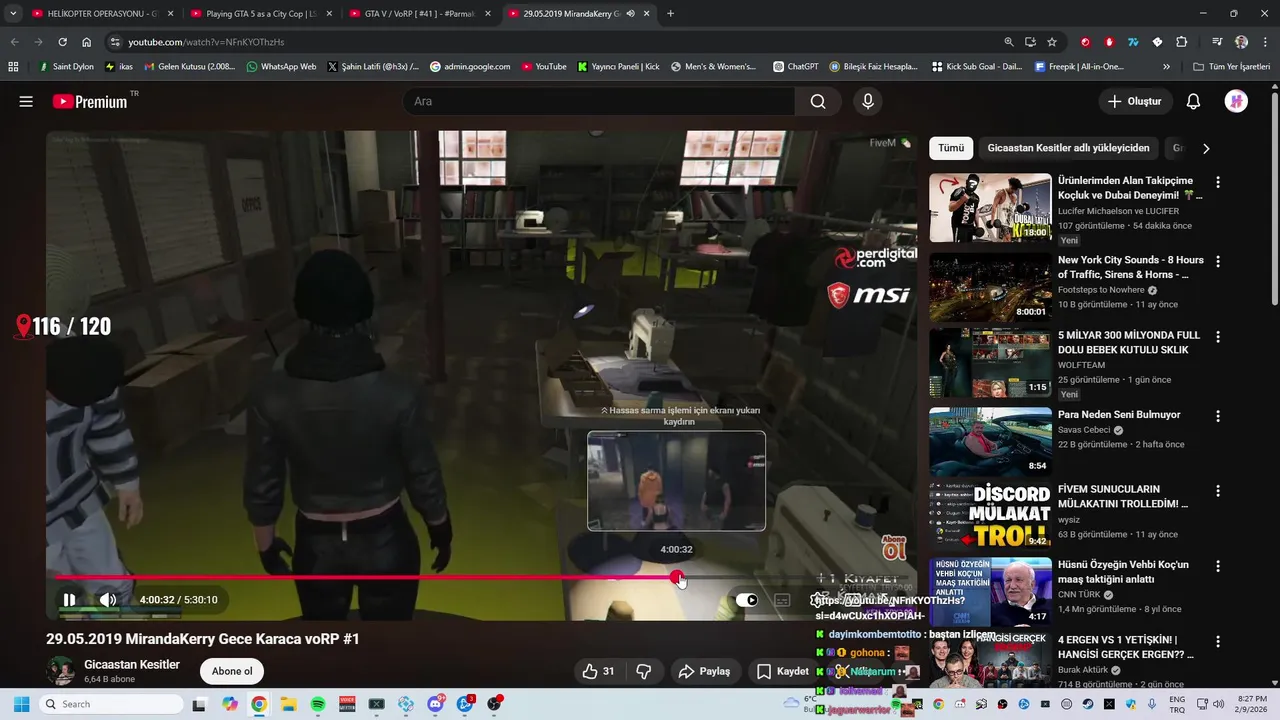Open a new browser tab
The width and height of the screenshot is (1280, 720).
pos(670,14)
